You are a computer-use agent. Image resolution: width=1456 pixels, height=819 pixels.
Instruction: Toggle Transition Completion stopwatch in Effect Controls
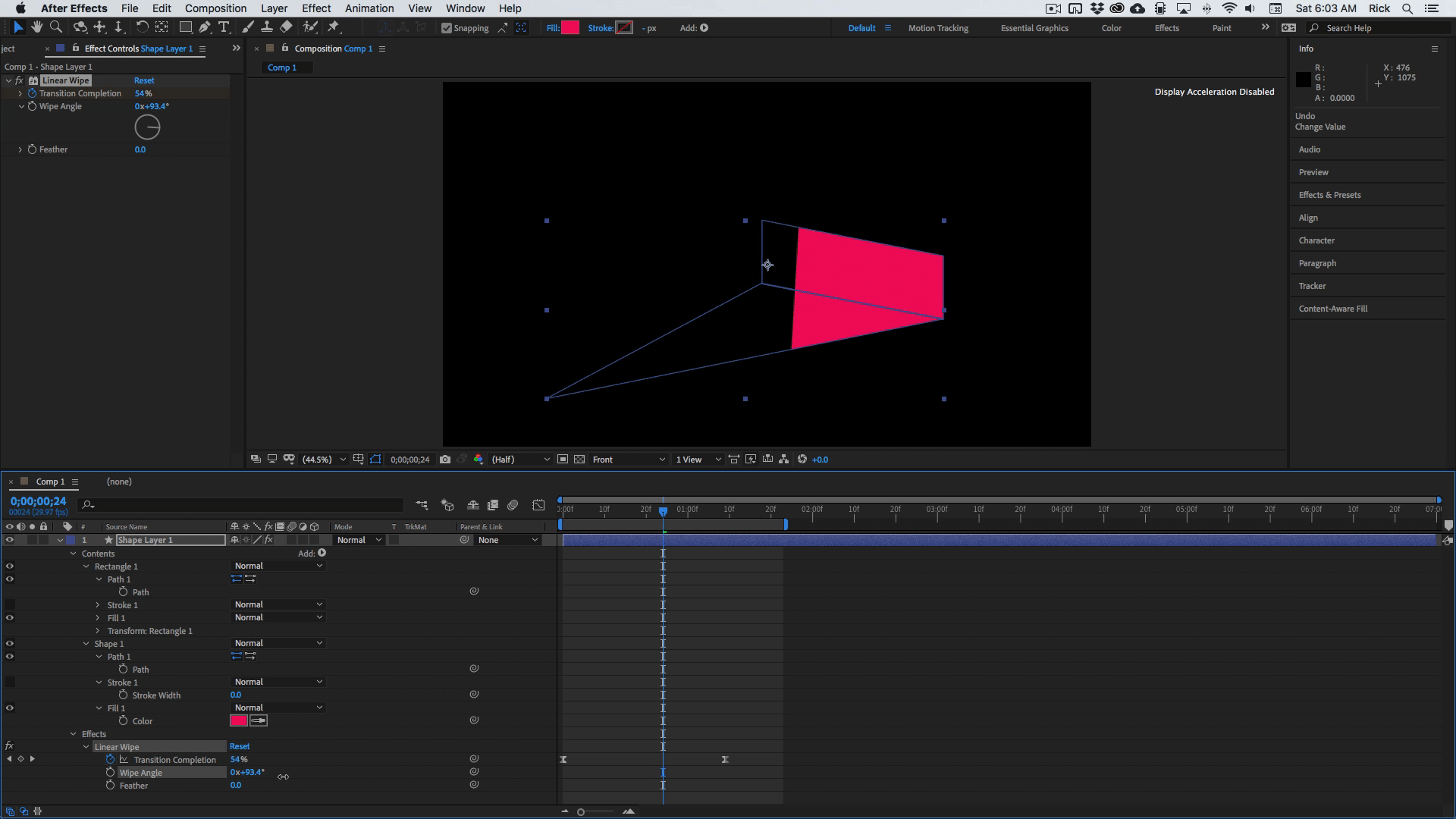[x=32, y=93]
